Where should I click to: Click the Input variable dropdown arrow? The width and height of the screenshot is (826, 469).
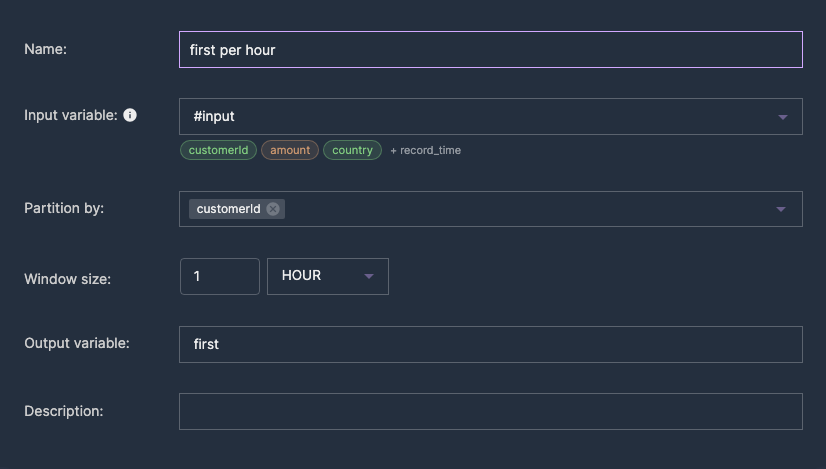pyautogui.click(x=783, y=117)
